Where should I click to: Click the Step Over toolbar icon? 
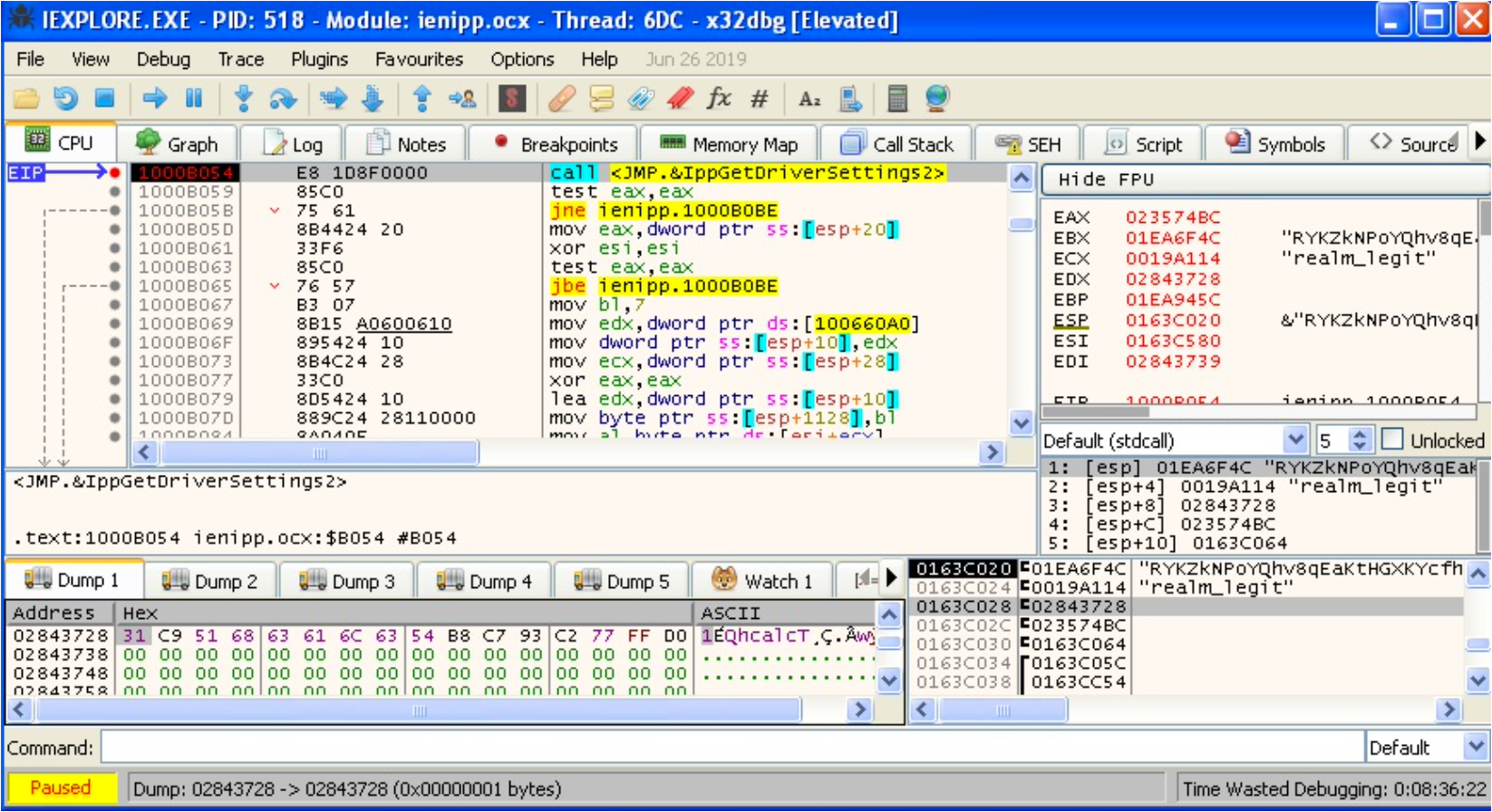pos(283,98)
